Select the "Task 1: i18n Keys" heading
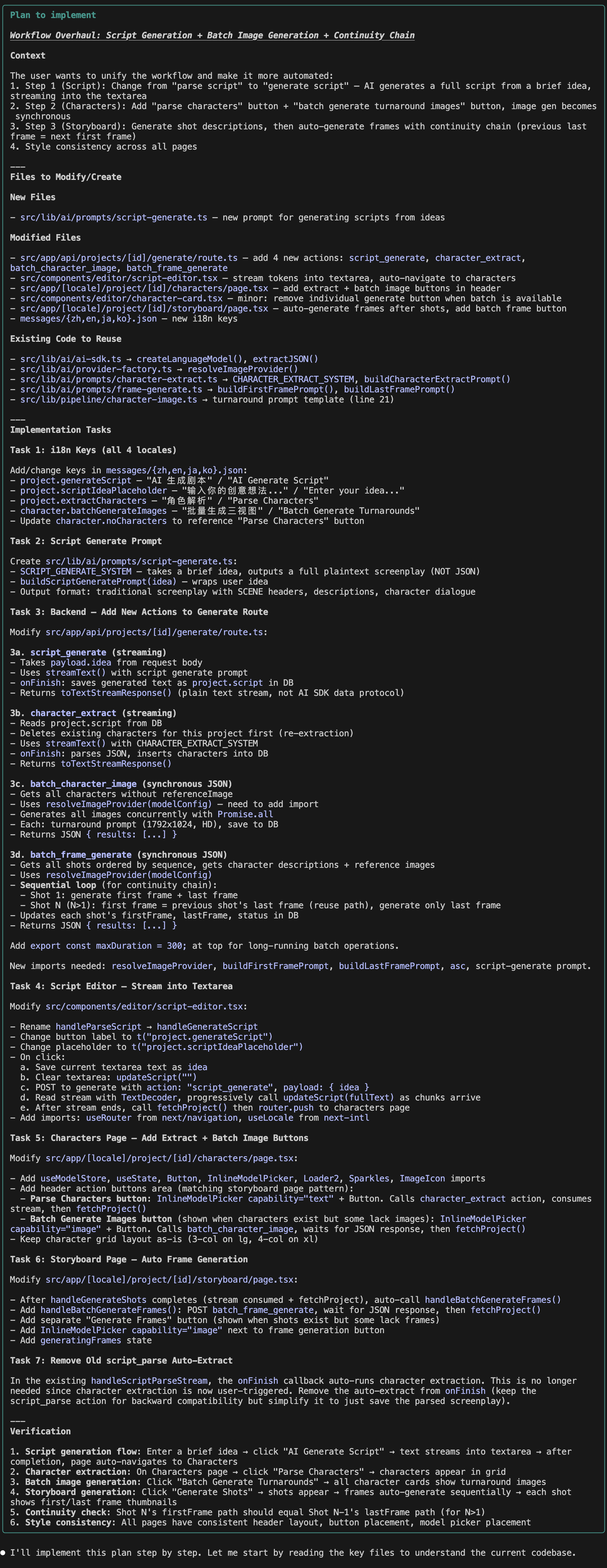Screen dimensions: 607x1568 tap(92, 451)
